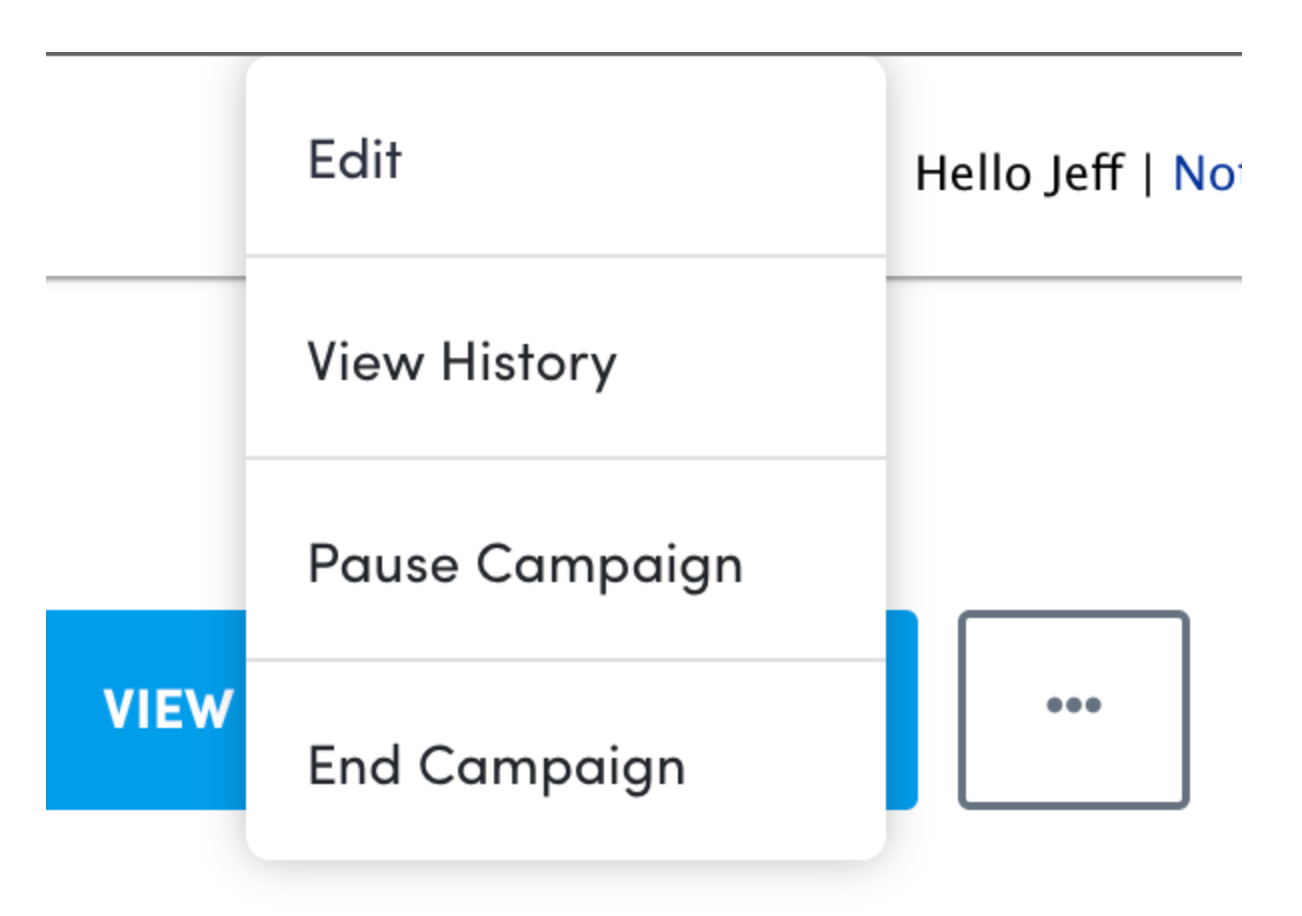Collapse the popup using the ellipsis button

1073,708
